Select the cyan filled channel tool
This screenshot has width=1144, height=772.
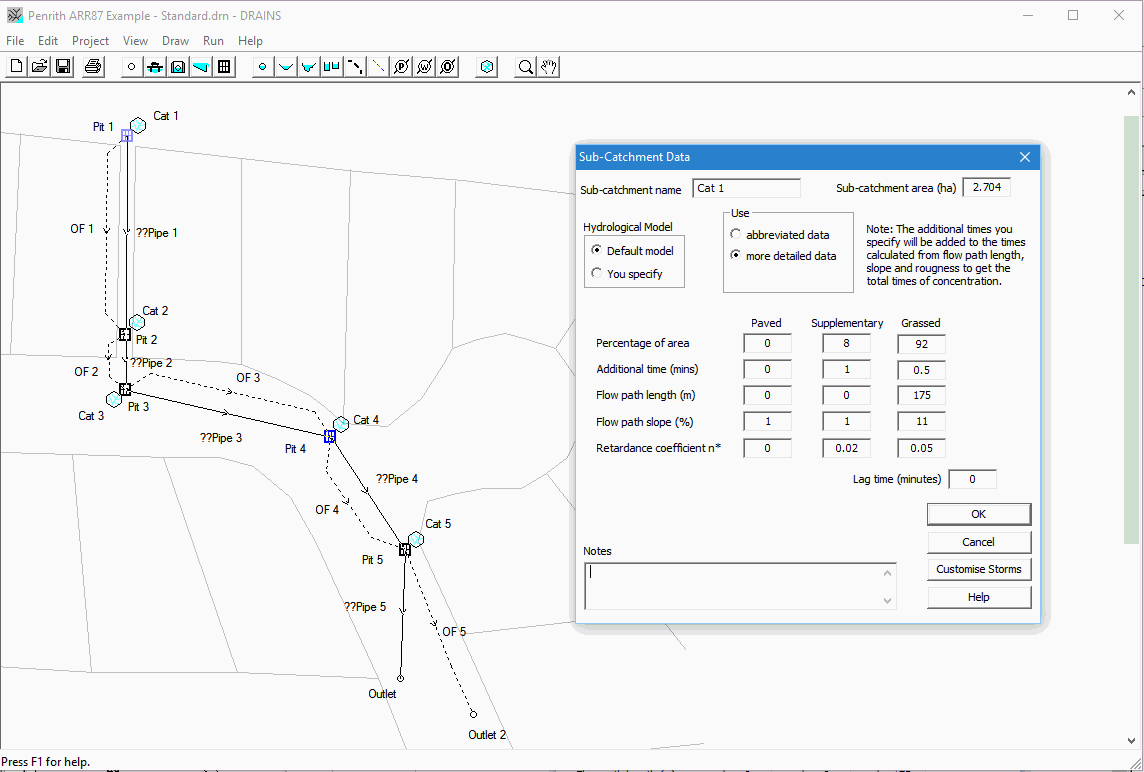309,67
